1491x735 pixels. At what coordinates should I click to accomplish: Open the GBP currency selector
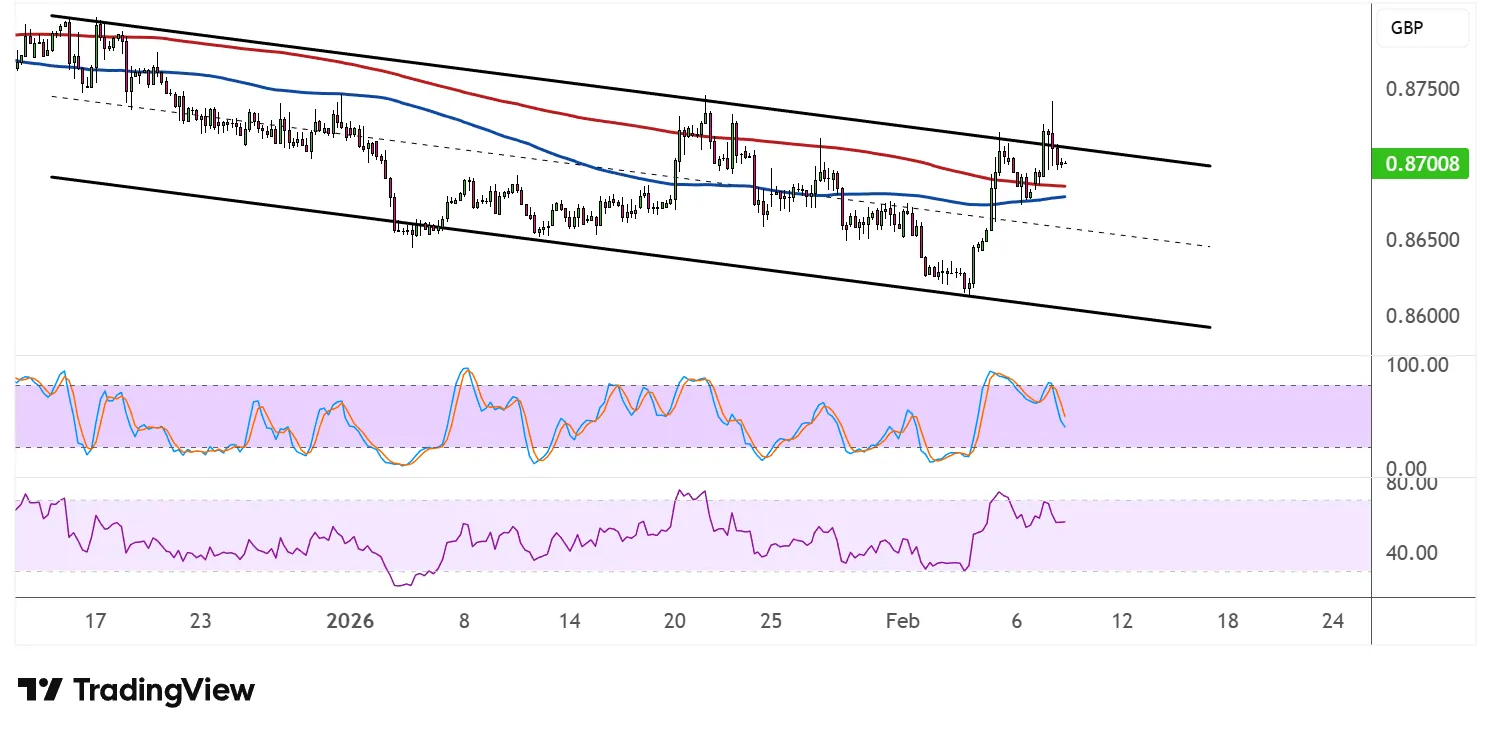(x=1421, y=29)
